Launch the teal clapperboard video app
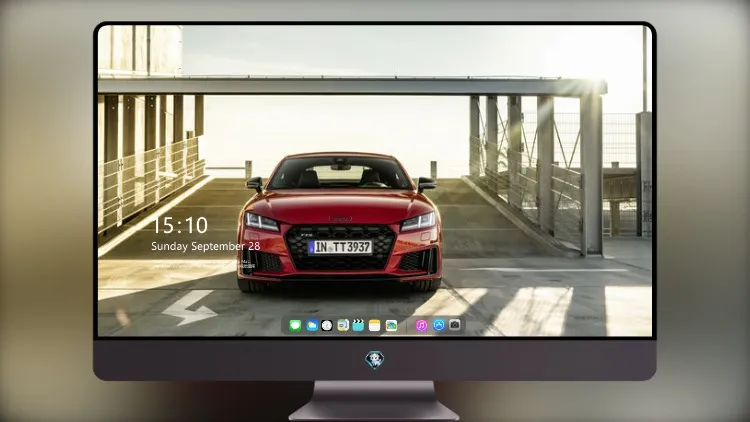Screen dimensions: 750x422 click(358, 326)
